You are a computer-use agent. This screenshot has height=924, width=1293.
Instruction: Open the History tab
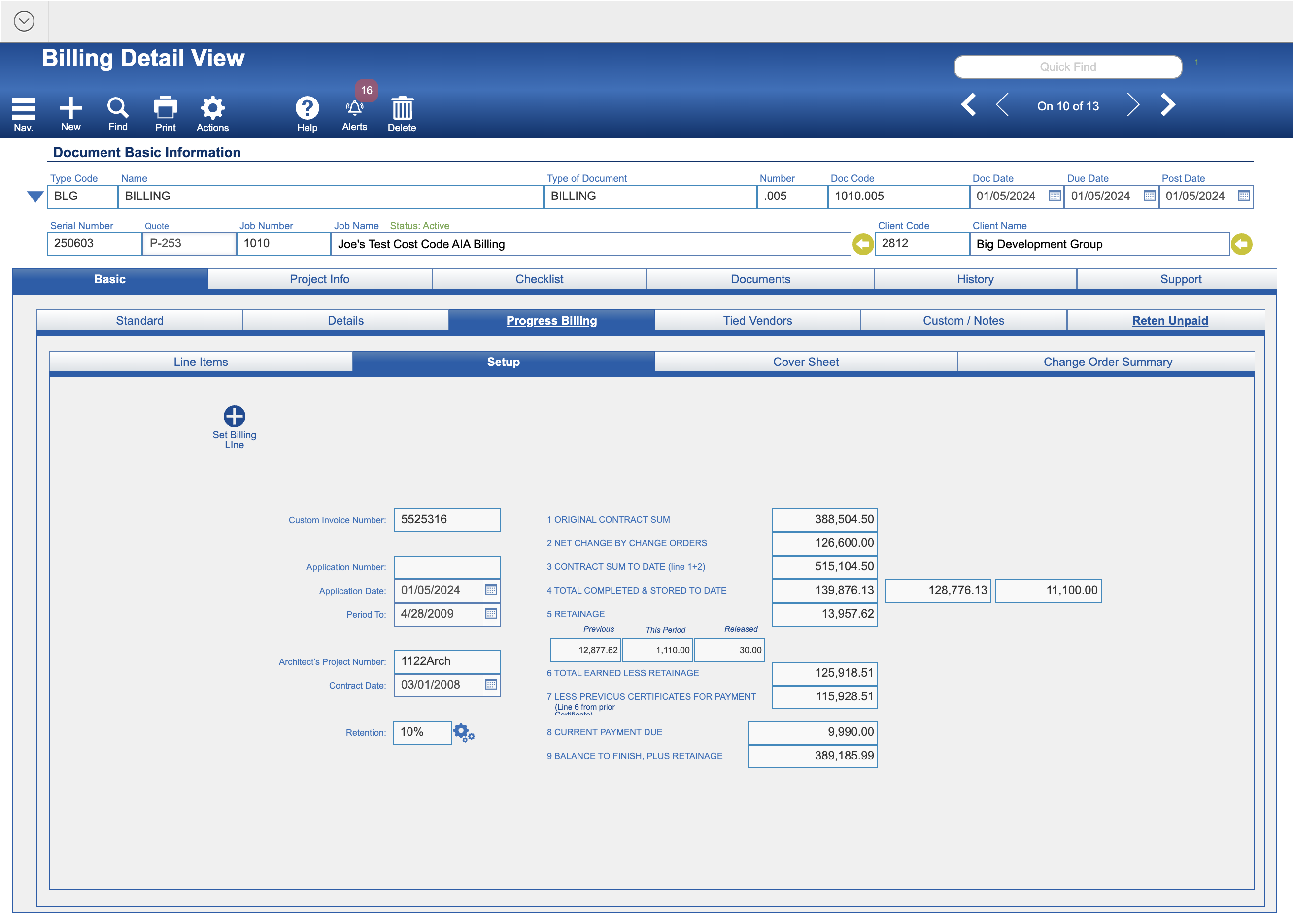(x=975, y=279)
